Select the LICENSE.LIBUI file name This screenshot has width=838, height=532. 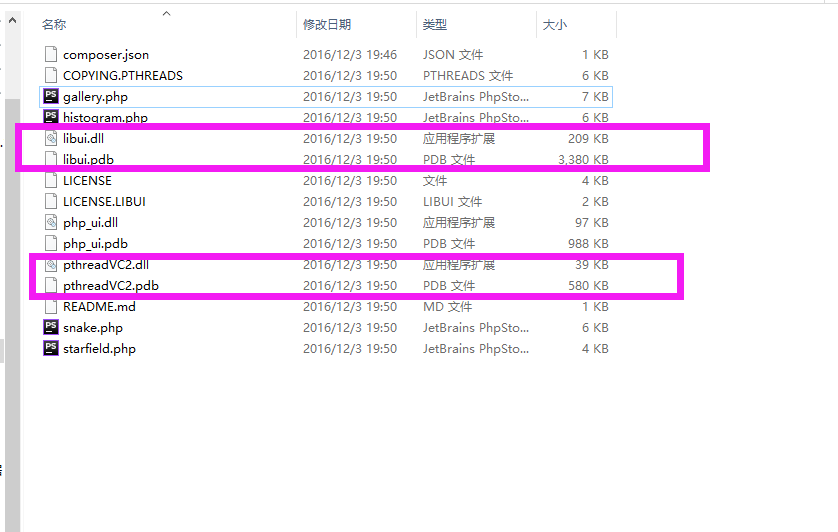(x=104, y=202)
